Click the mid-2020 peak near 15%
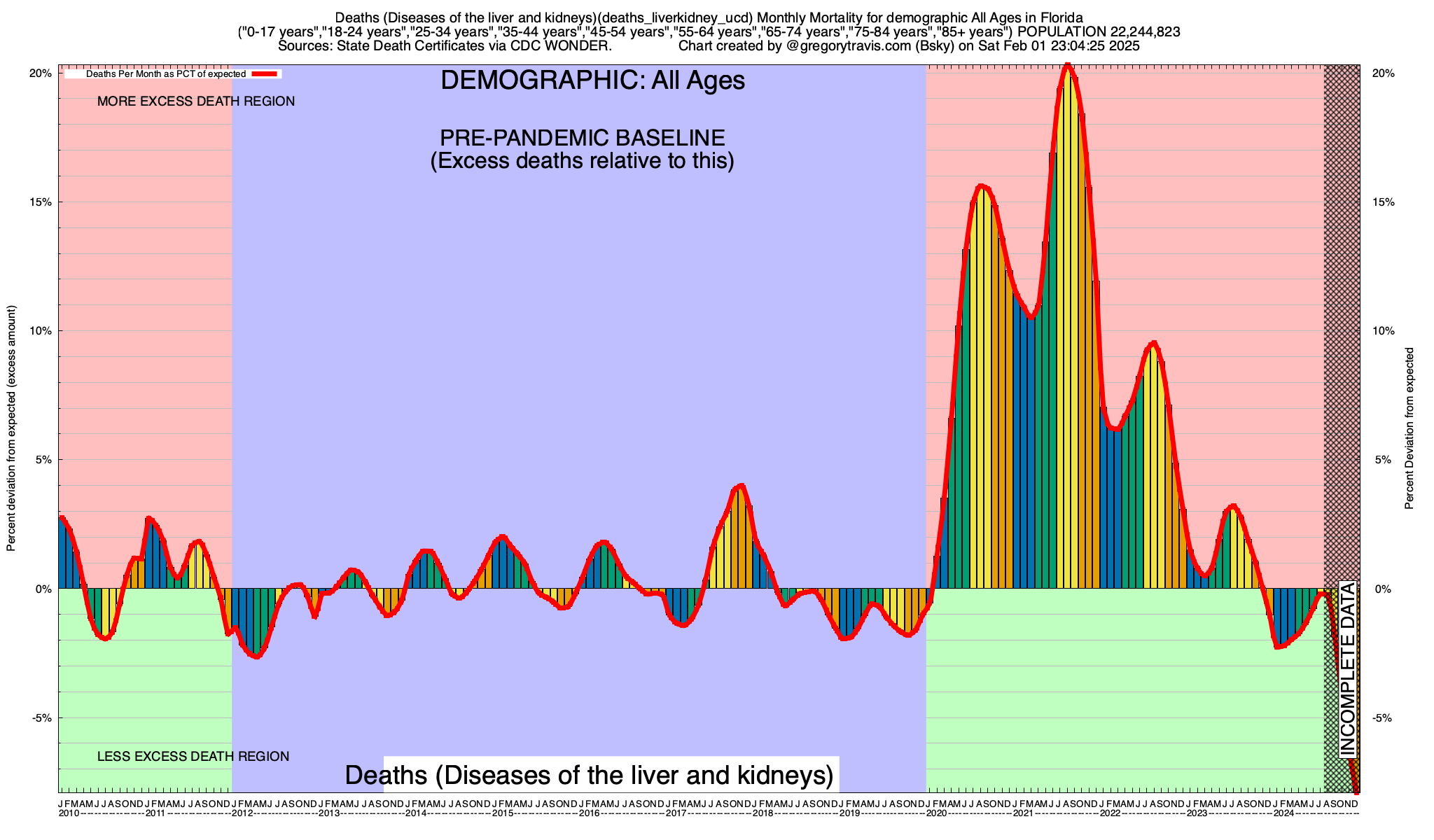Image resolution: width=1434 pixels, height=840 pixels. 982,186
